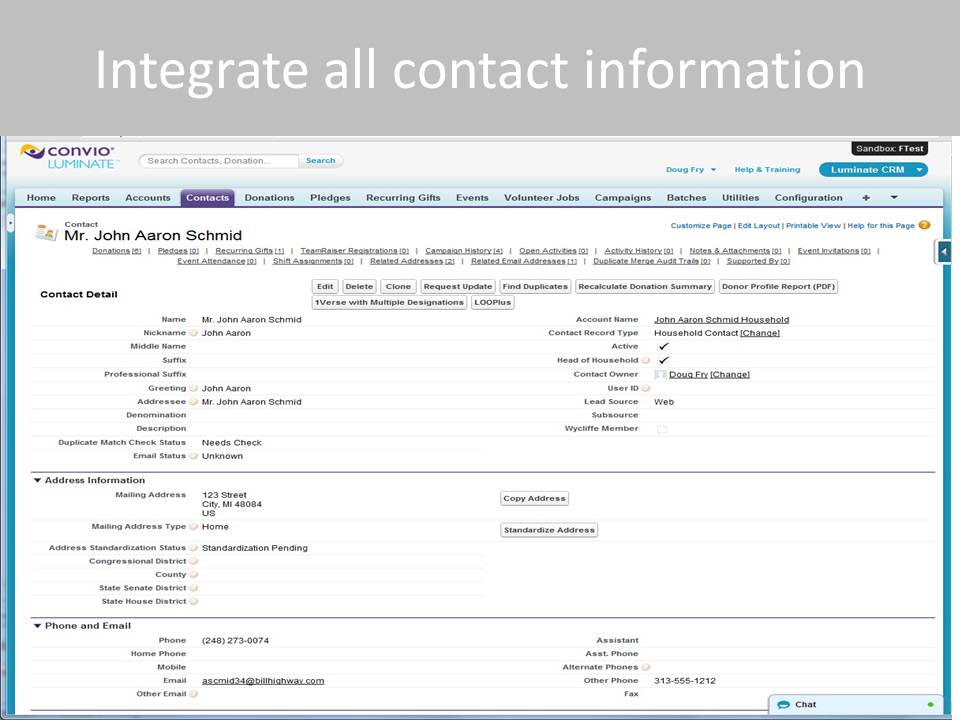The height and width of the screenshot is (720, 960).
Task: Collapse the Phone and Email section
Action: pyautogui.click(x=38, y=626)
